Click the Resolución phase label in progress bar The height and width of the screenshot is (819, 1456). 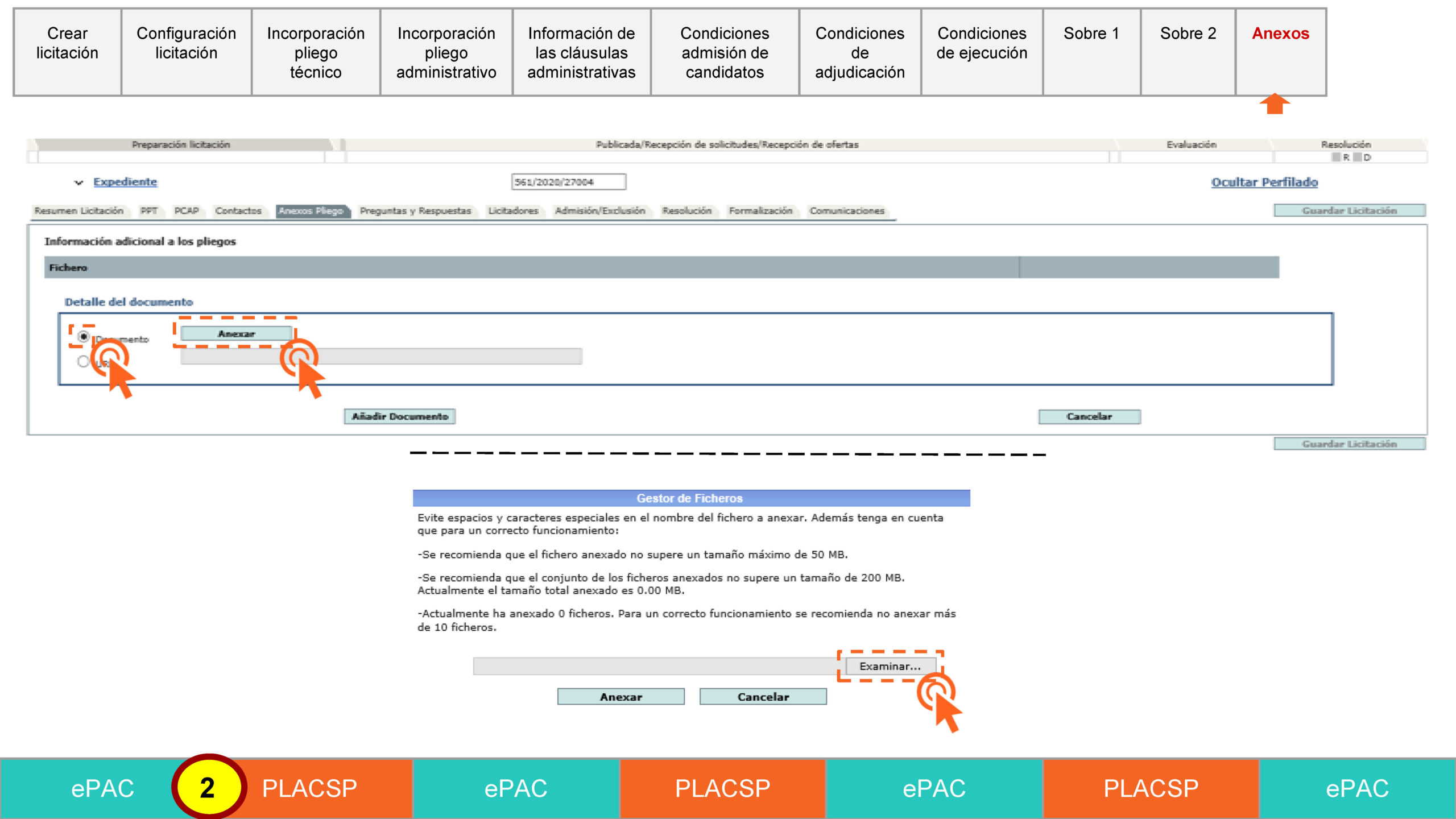[x=1346, y=144]
